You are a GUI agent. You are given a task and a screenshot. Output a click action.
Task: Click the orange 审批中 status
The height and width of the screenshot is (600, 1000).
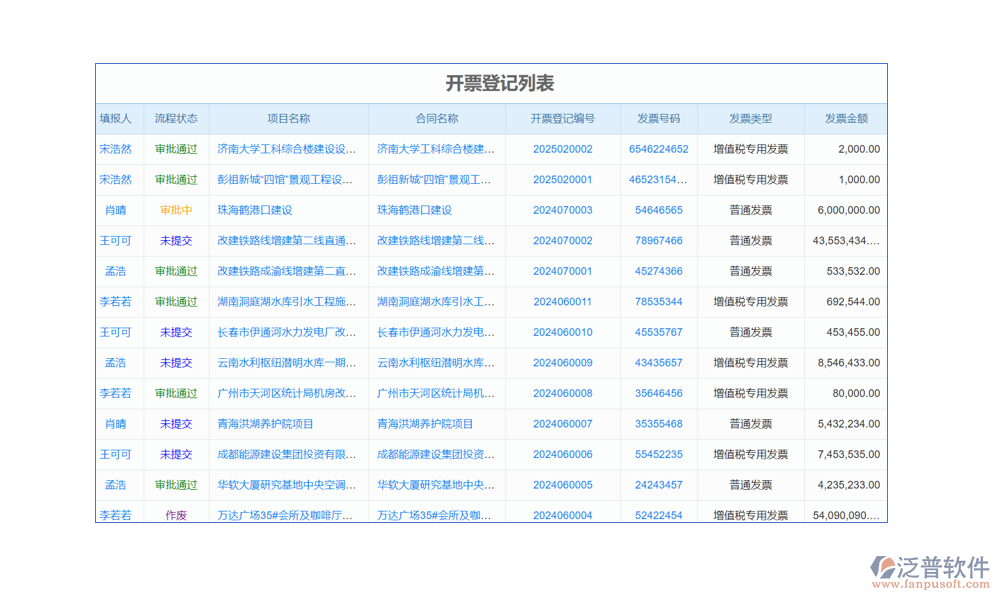176,210
